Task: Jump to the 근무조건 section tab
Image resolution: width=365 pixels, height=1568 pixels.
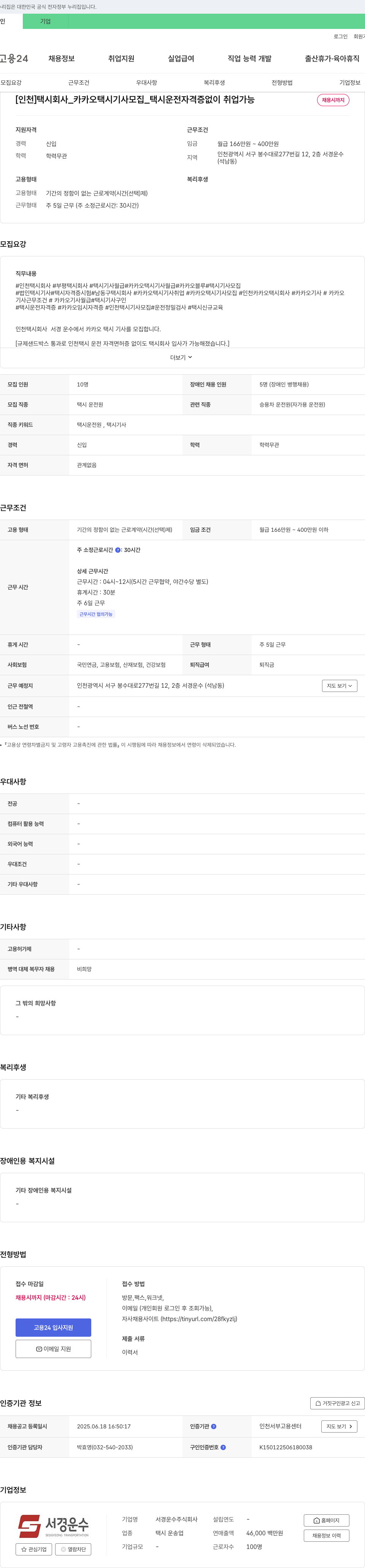Action: (x=78, y=83)
